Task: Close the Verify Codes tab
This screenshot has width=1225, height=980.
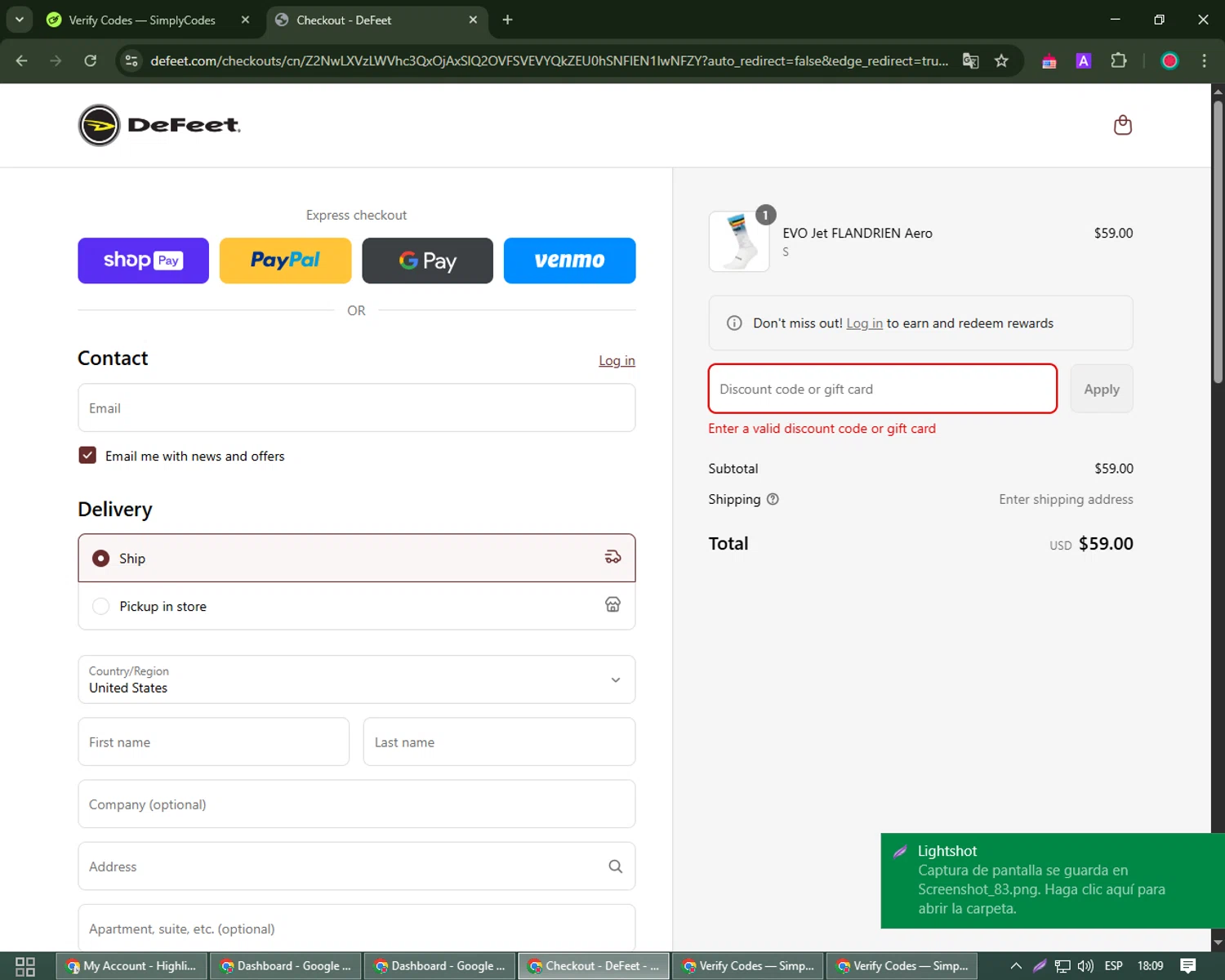Action: click(245, 20)
